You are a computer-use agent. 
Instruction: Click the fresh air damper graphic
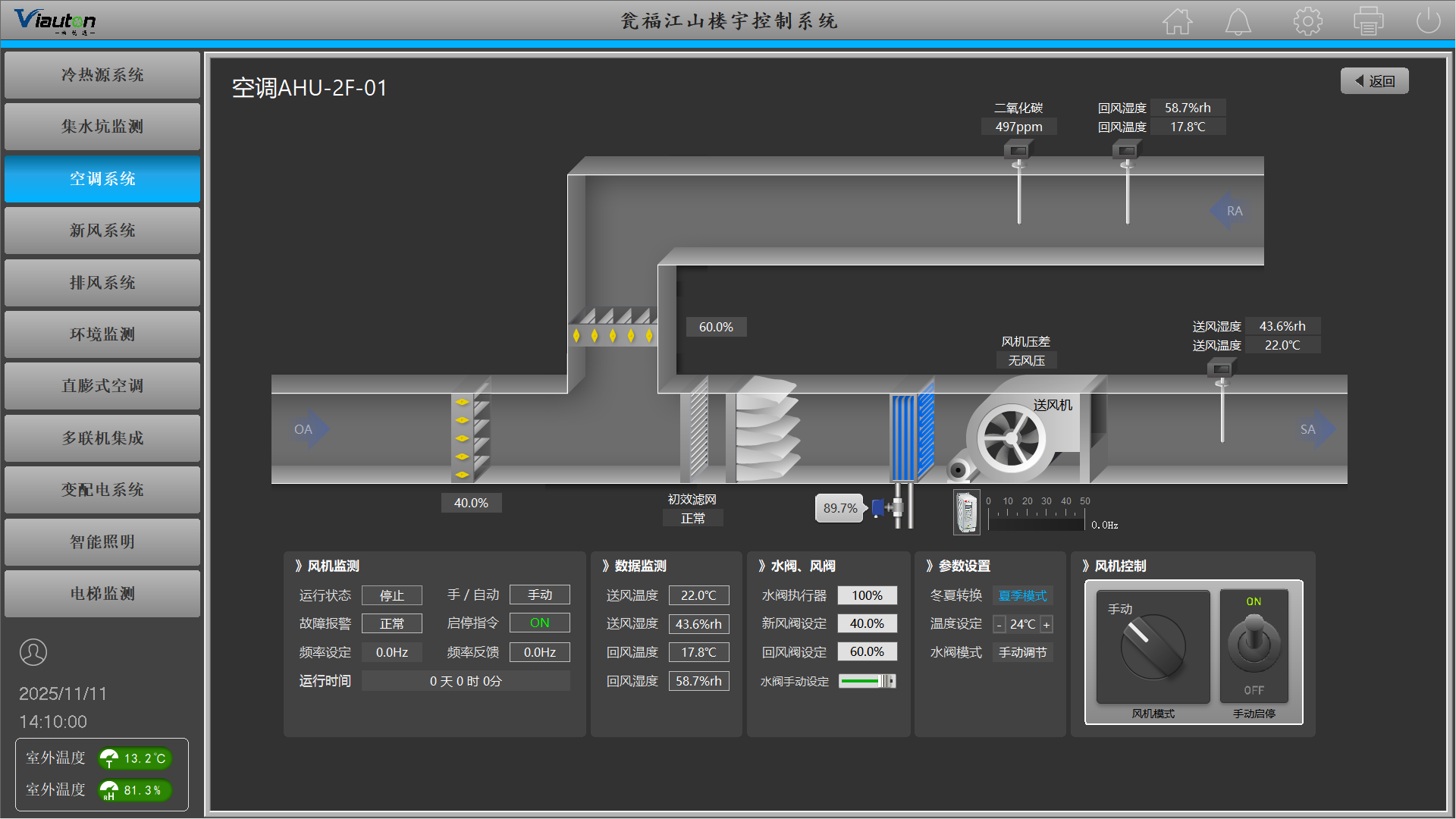470,430
